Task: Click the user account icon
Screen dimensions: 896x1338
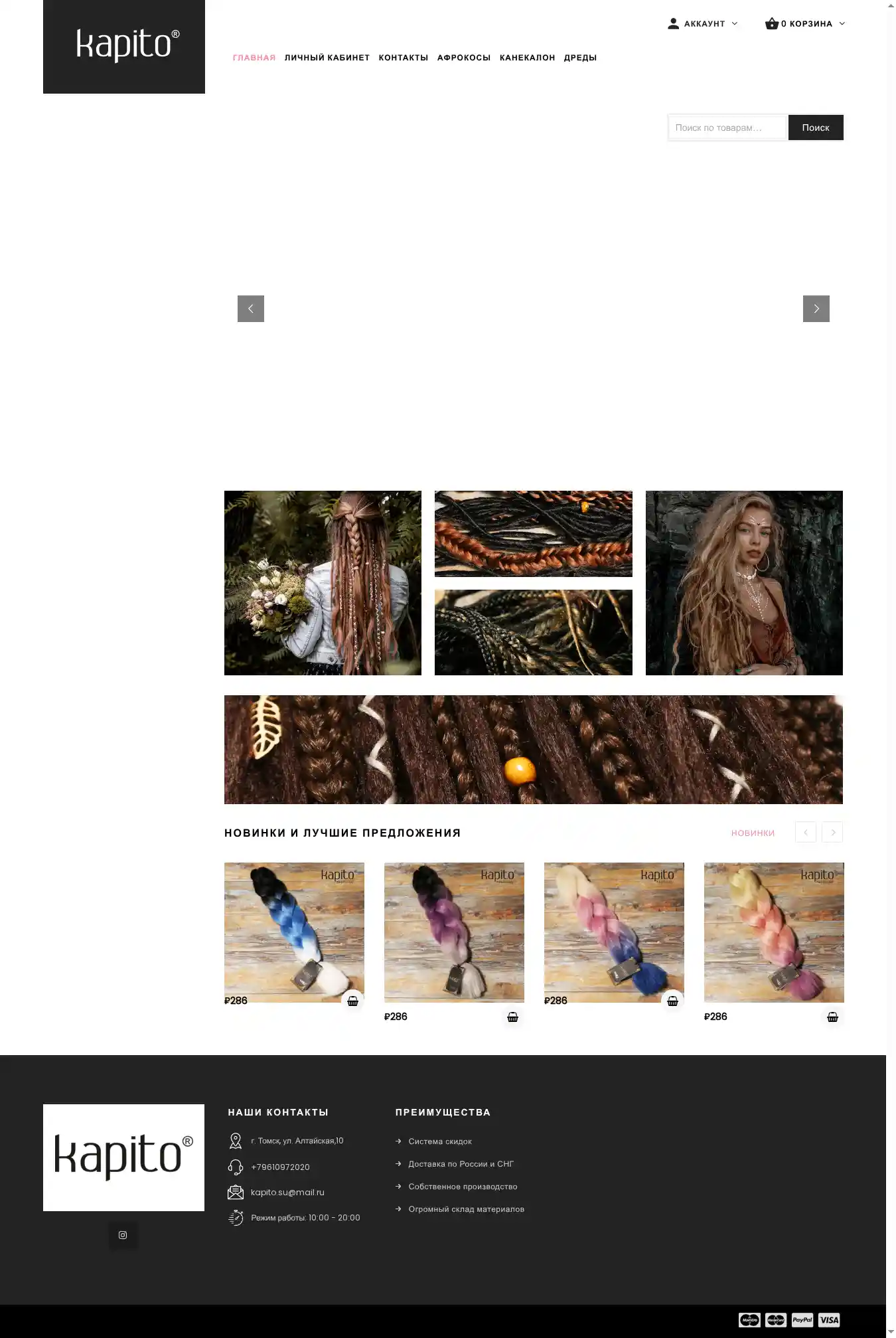Action: [x=674, y=23]
